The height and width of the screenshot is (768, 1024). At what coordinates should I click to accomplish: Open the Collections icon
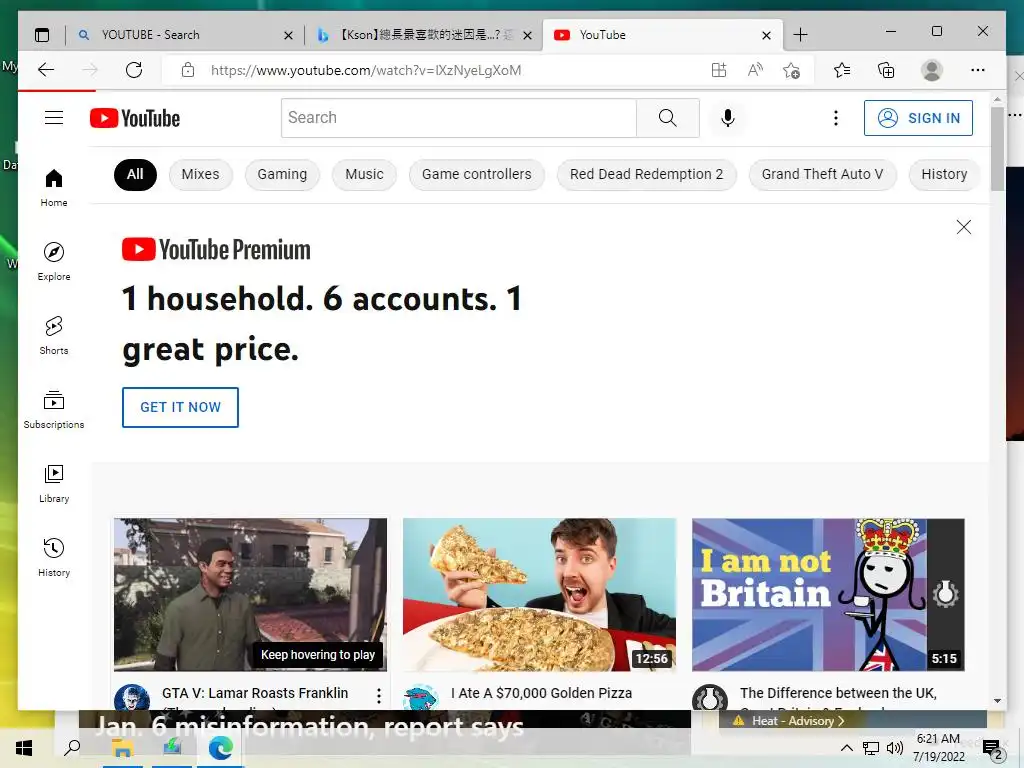click(x=886, y=70)
